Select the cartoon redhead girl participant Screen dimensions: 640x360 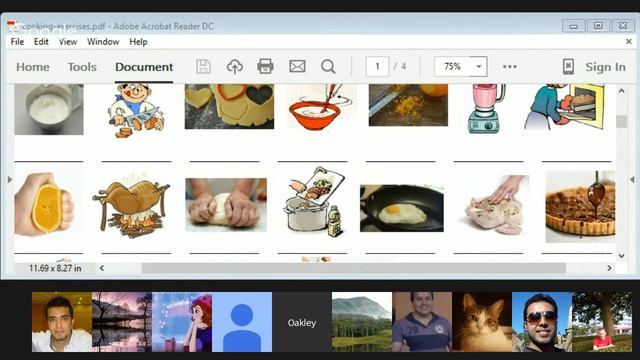(x=182, y=322)
